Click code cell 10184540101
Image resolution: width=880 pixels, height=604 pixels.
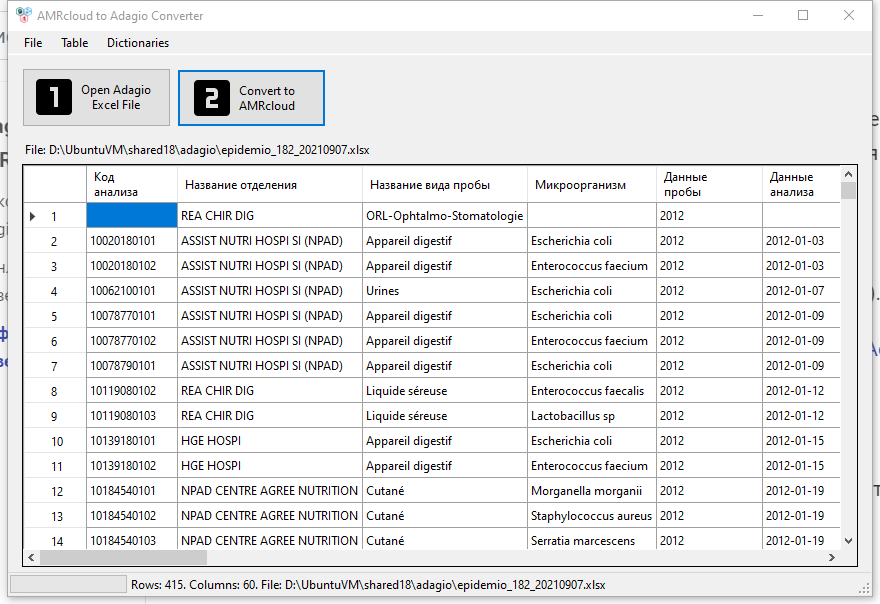[132, 491]
